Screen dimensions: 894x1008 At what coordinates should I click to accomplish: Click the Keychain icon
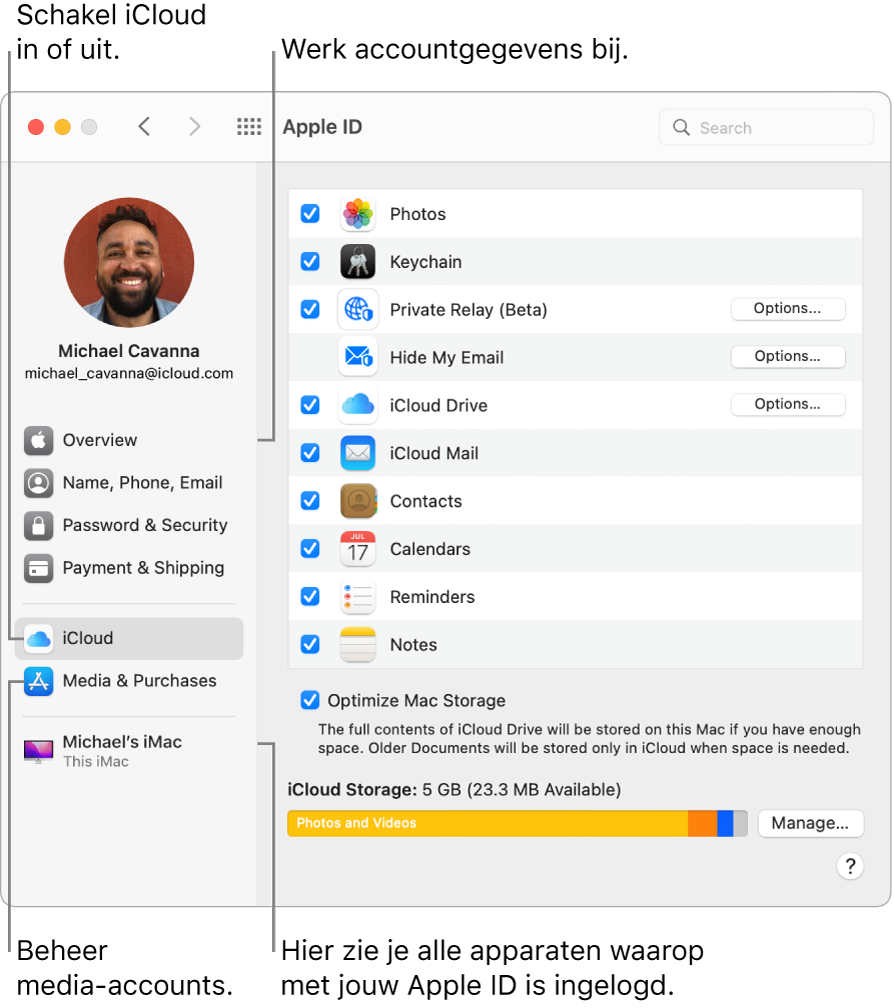pyautogui.click(x=358, y=262)
